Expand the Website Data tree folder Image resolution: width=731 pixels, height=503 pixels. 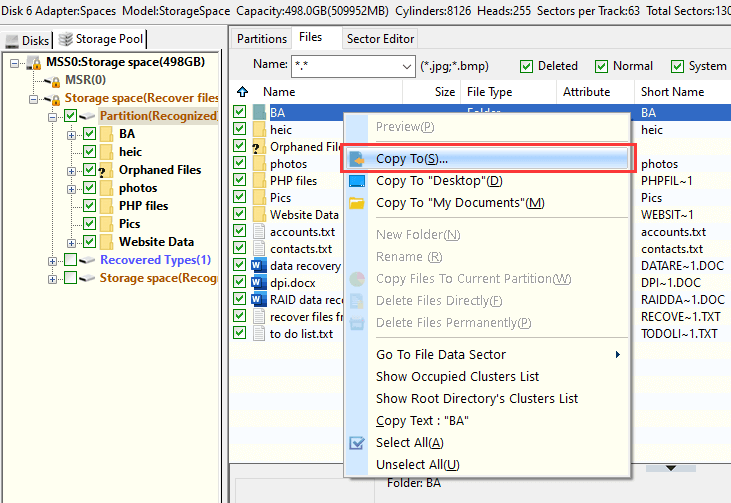pyautogui.click(x=71, y=242)
